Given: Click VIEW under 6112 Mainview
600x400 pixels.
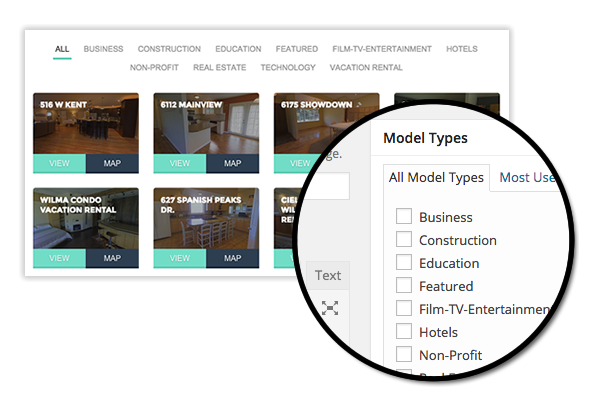Looking at the screenshot, I should click(180, 163).
